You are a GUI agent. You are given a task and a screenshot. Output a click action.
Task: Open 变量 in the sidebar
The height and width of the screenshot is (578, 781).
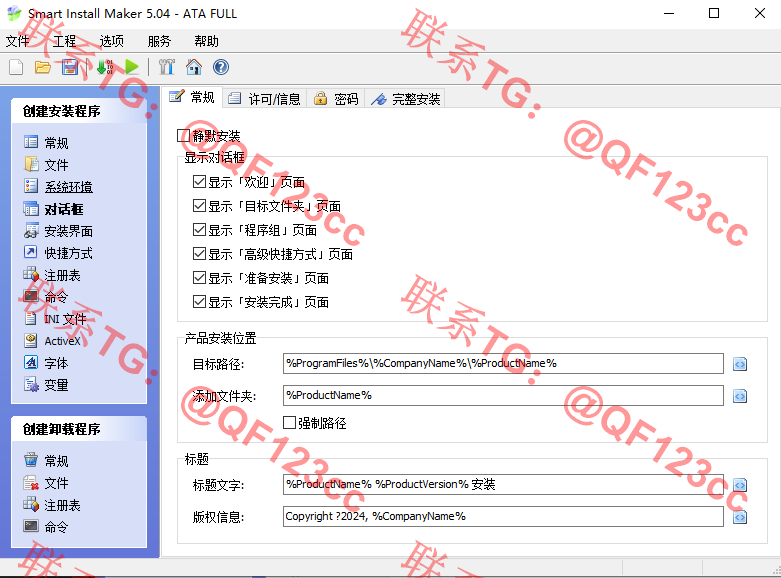(x=46, y=385)
